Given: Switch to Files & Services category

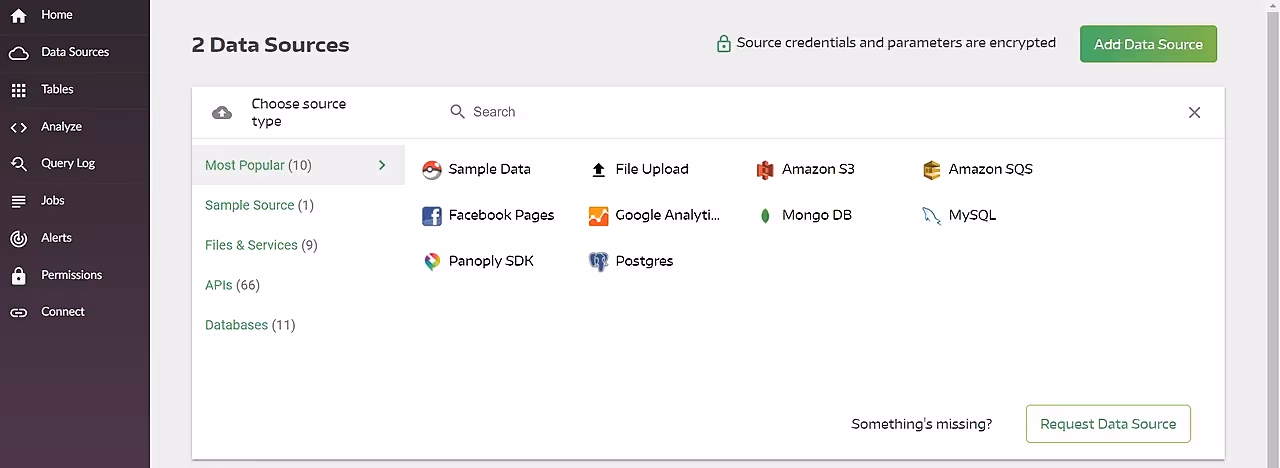Looking at the screenshot, I should click(x=261, y=245).
